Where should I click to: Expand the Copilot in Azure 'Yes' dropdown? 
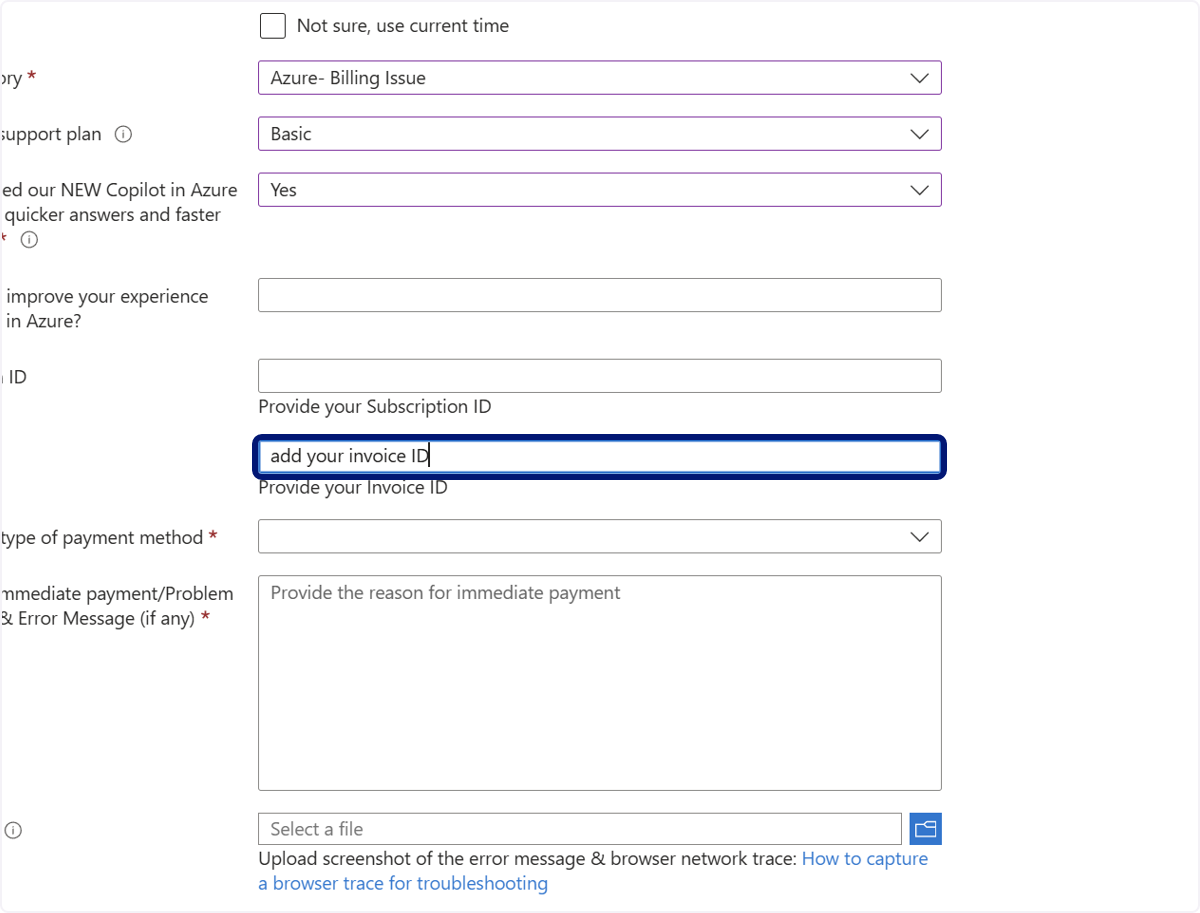click(x=600, y=190)
